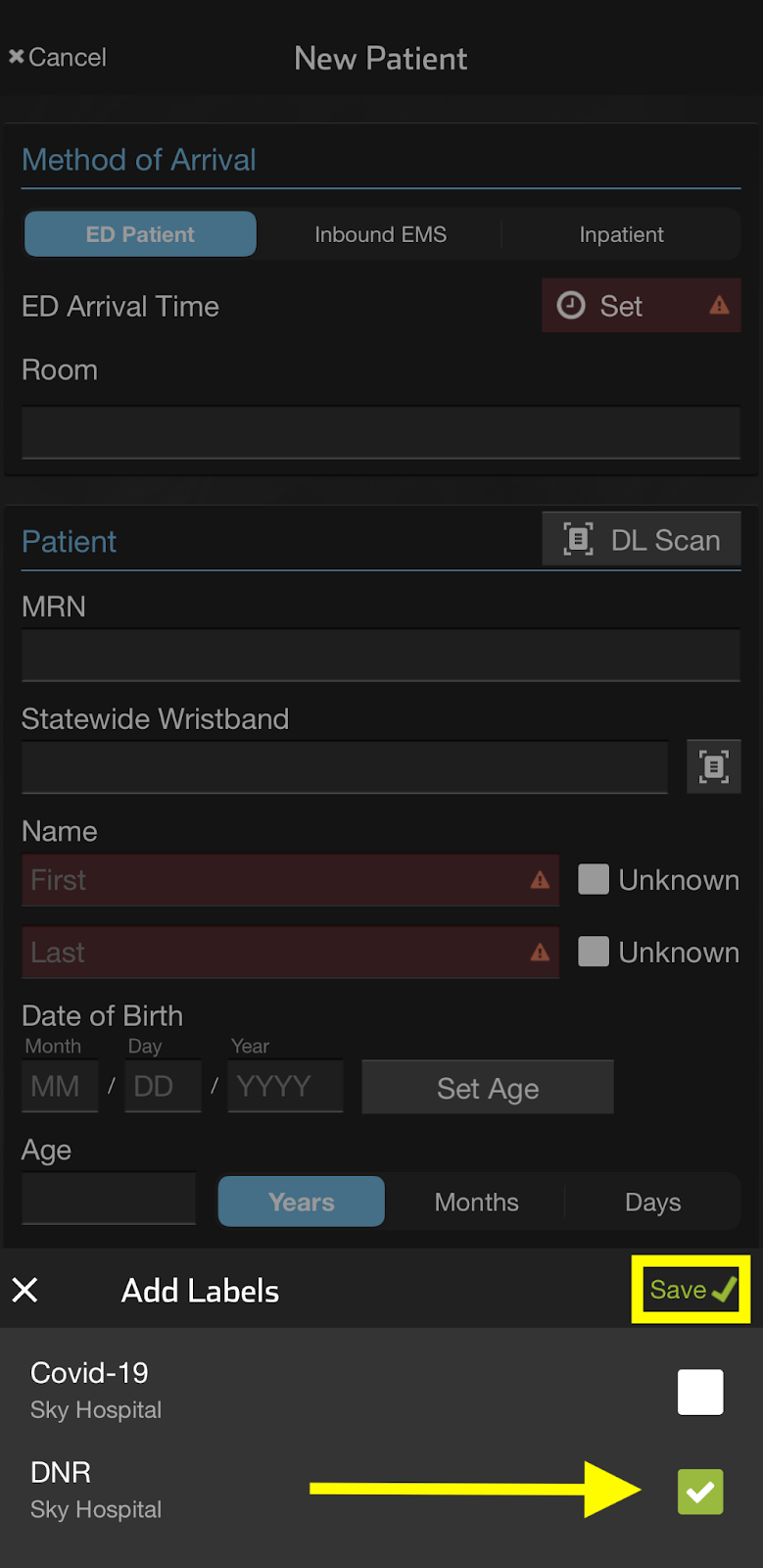Close the Add Labels panel
The width and height of the screenshot is (763, 1568).
tap(25, 1290)
